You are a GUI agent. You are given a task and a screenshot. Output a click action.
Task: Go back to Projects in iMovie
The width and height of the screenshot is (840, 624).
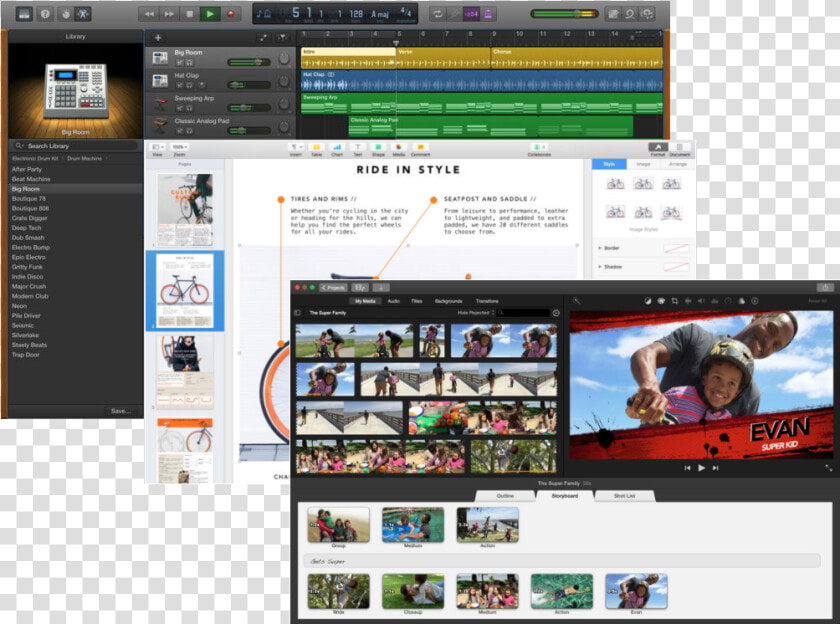click(333, 288)
